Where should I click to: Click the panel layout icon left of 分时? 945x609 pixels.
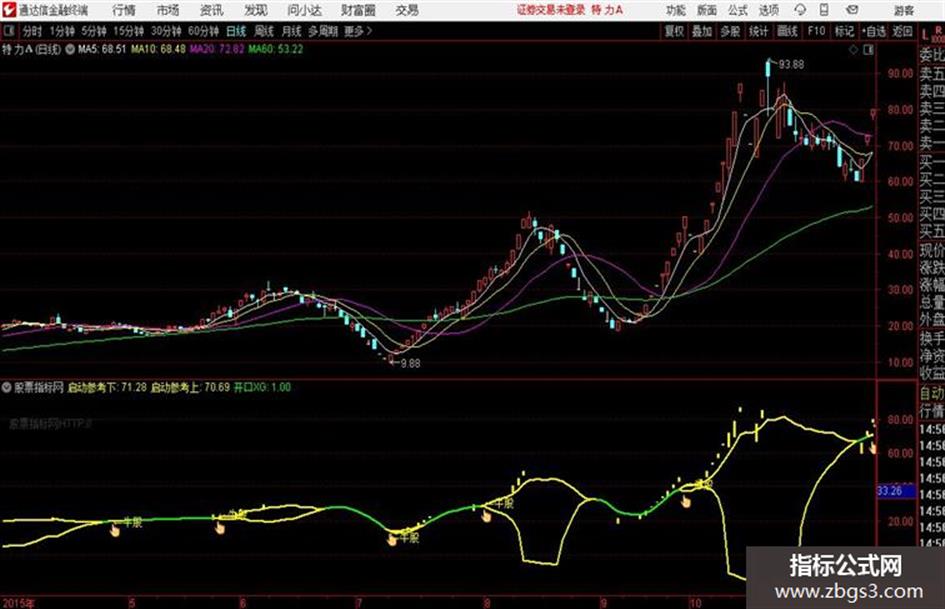[8, 31]
